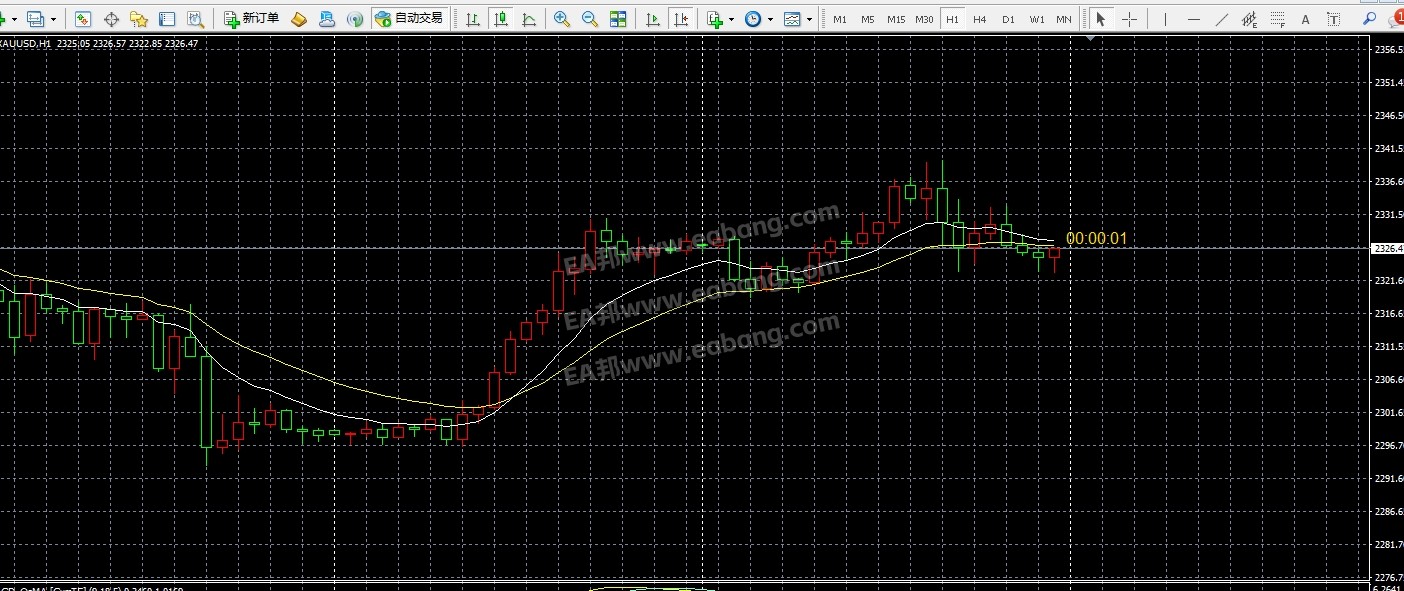Switch to the H4 timeframe

point(980,19)
